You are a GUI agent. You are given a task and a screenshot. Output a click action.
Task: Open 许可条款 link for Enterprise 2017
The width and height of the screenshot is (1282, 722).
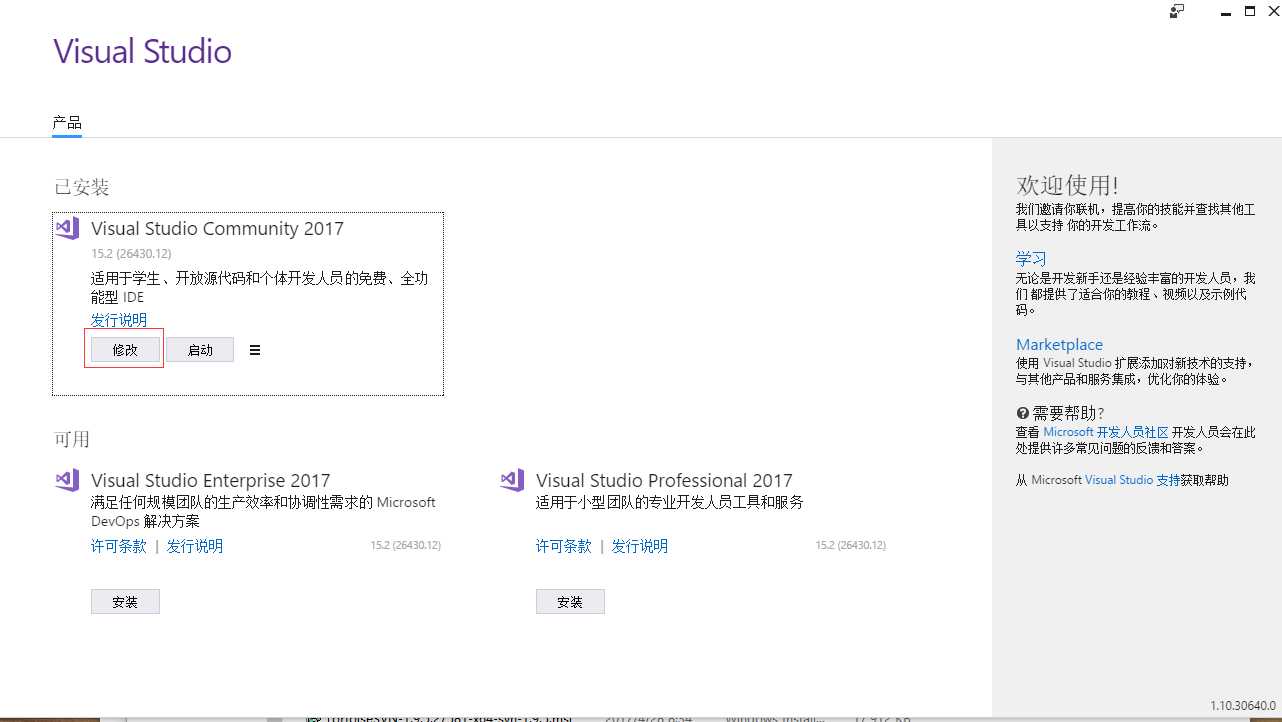[119, 546]
